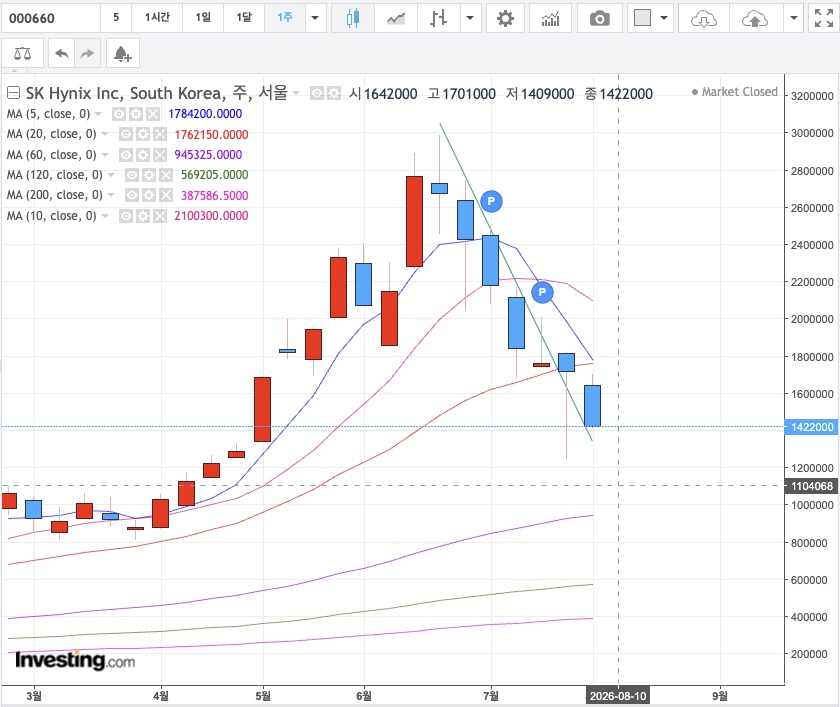Open settings for MA (60, close, 0)
Viewport: 840px width, 707px height.
[142, 155]
